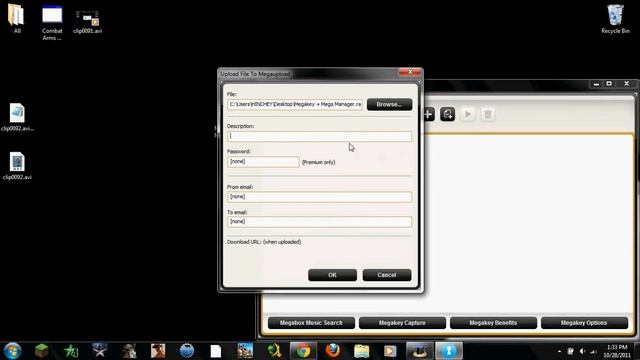The image size is (640, 360).
Task: Open the Windows Start button
Action: (x=13, y=351)
